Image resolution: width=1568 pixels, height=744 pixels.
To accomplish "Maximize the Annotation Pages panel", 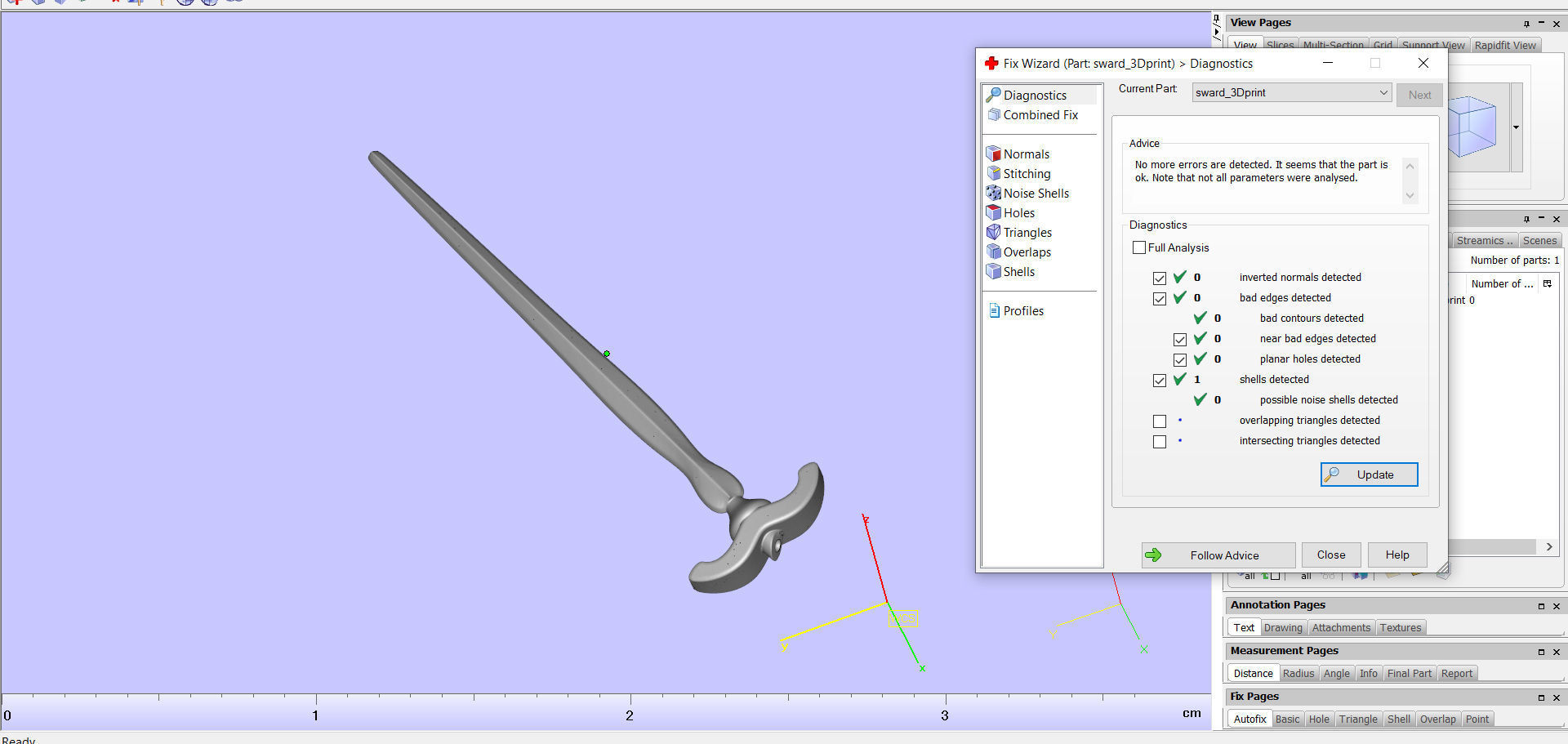I will tap(1541, 606).
